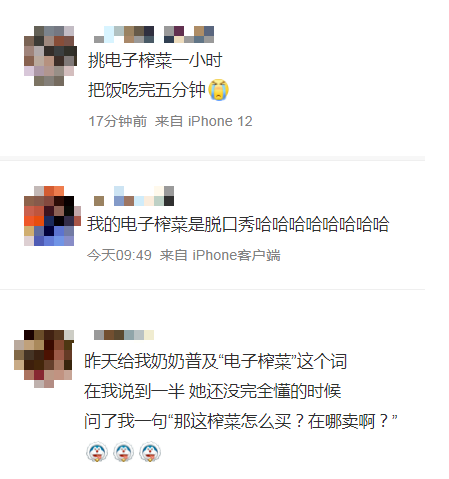
Task: Click the second commenter's blurred username
Action: [134, 196]
